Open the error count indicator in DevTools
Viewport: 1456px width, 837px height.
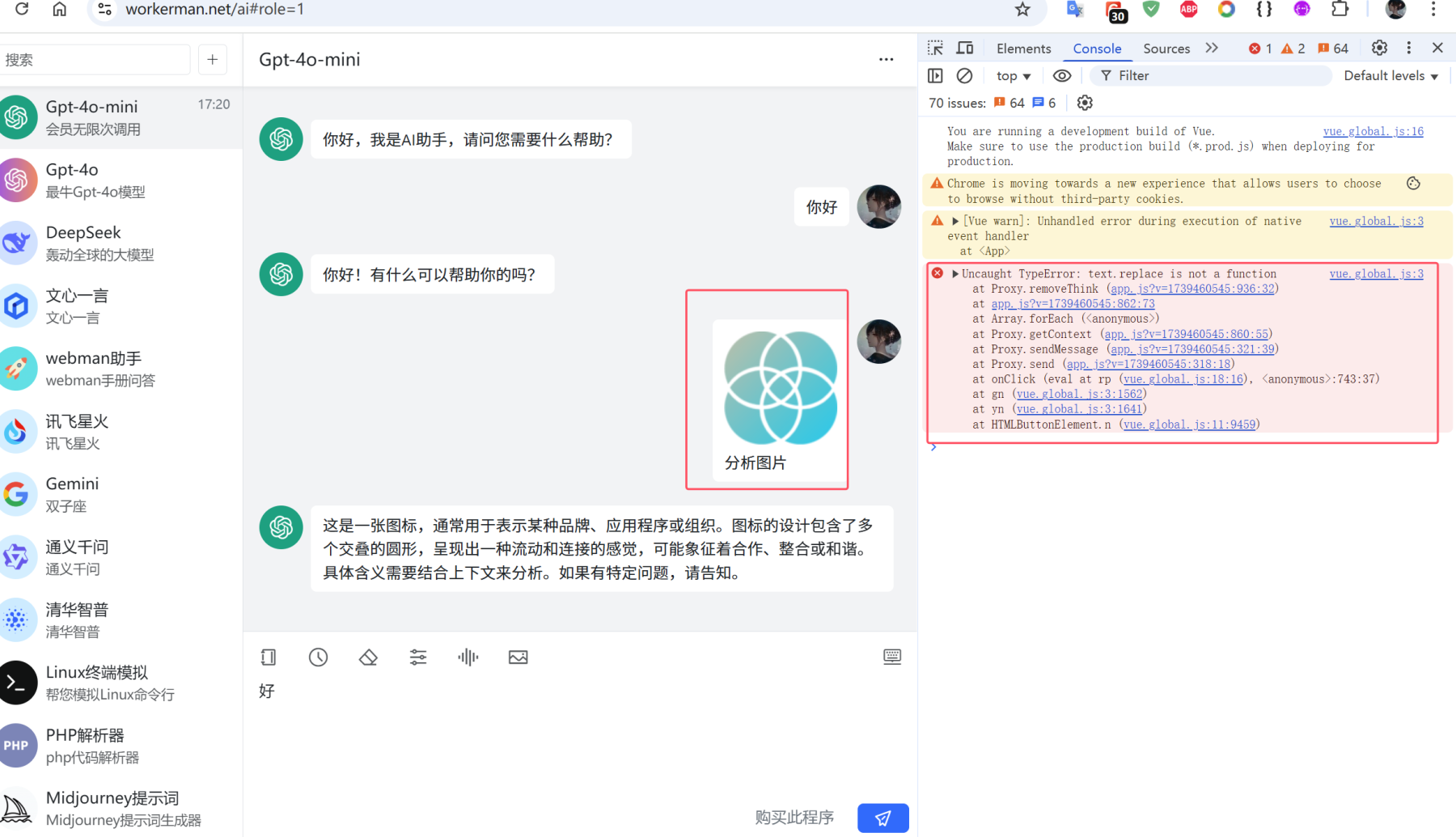pyautogui.click(x=1260, y=49)
